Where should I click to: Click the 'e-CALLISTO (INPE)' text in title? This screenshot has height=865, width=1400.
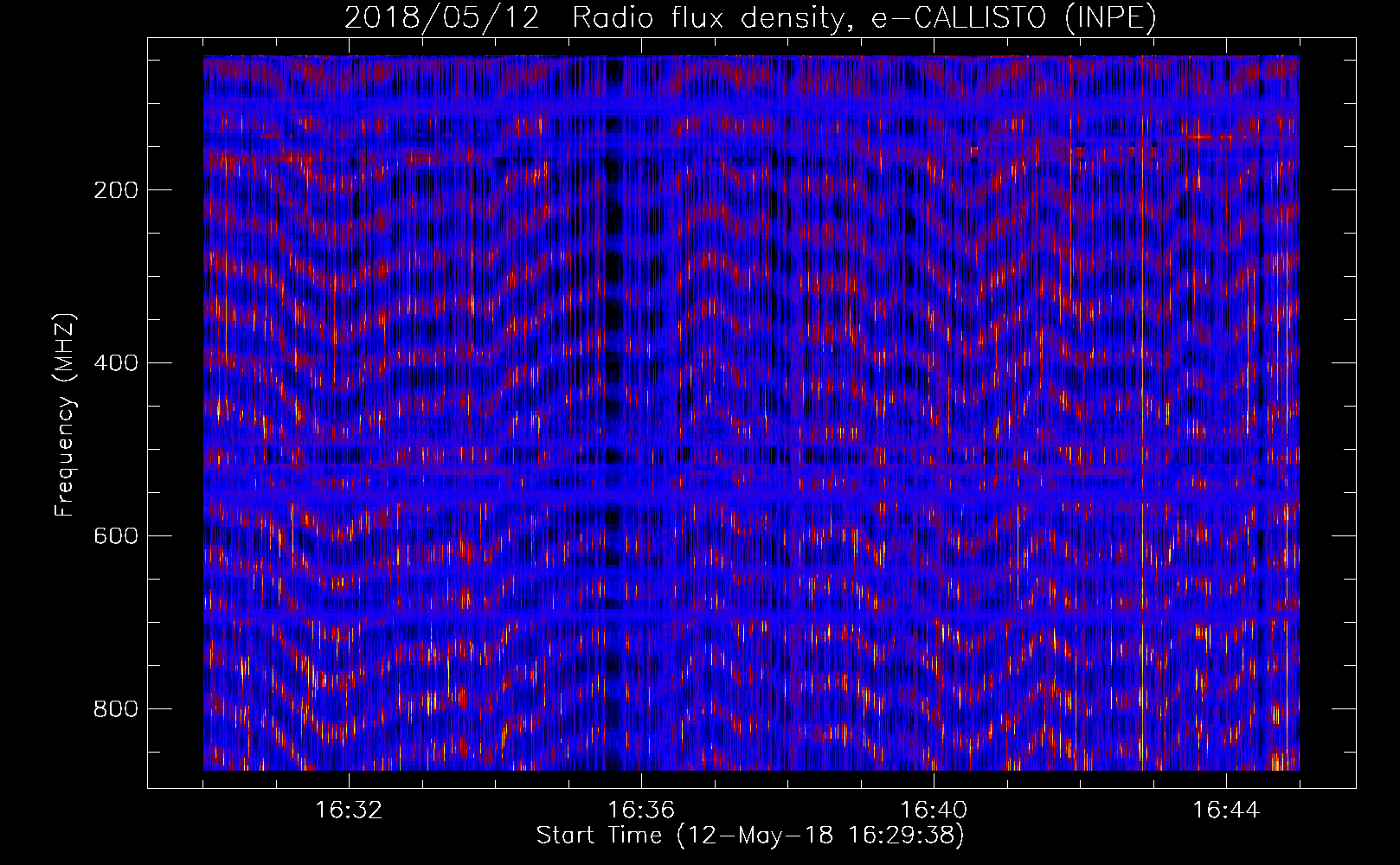click(x=1014, y=18)
